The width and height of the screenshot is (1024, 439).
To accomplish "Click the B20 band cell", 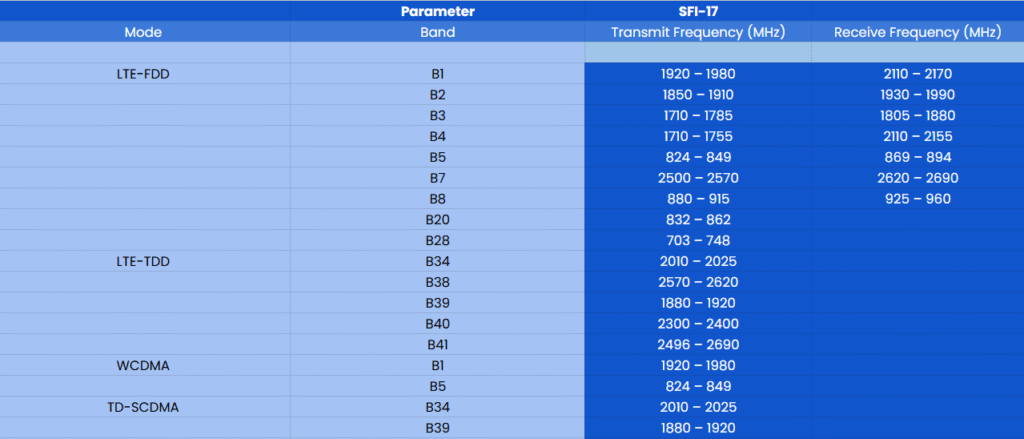I will pos(437,219).
